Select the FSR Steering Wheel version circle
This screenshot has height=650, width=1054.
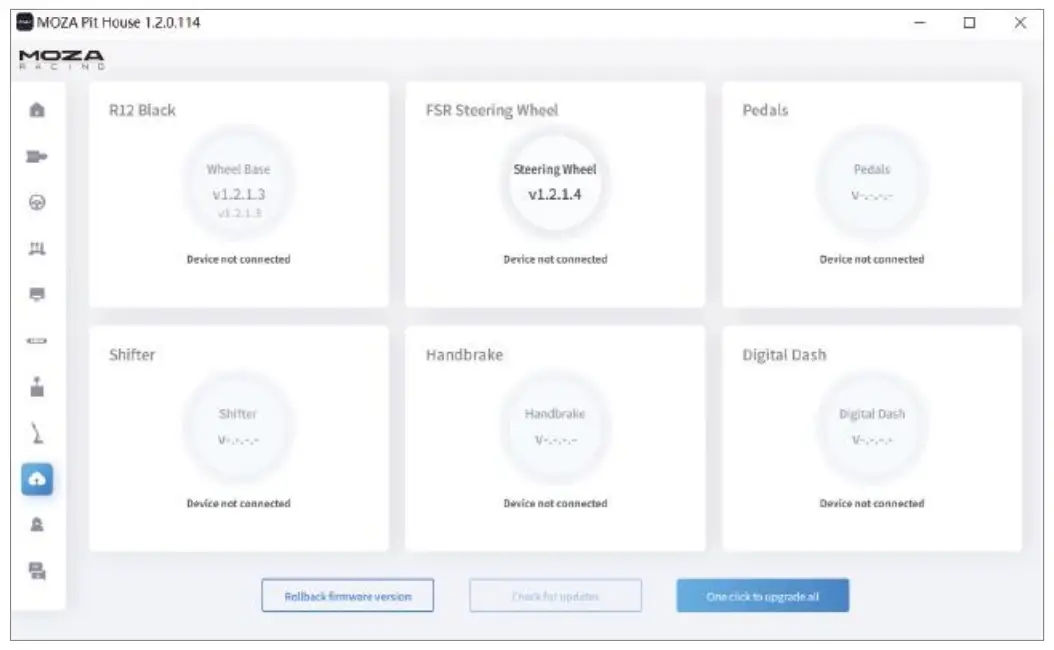coord(555,184)
